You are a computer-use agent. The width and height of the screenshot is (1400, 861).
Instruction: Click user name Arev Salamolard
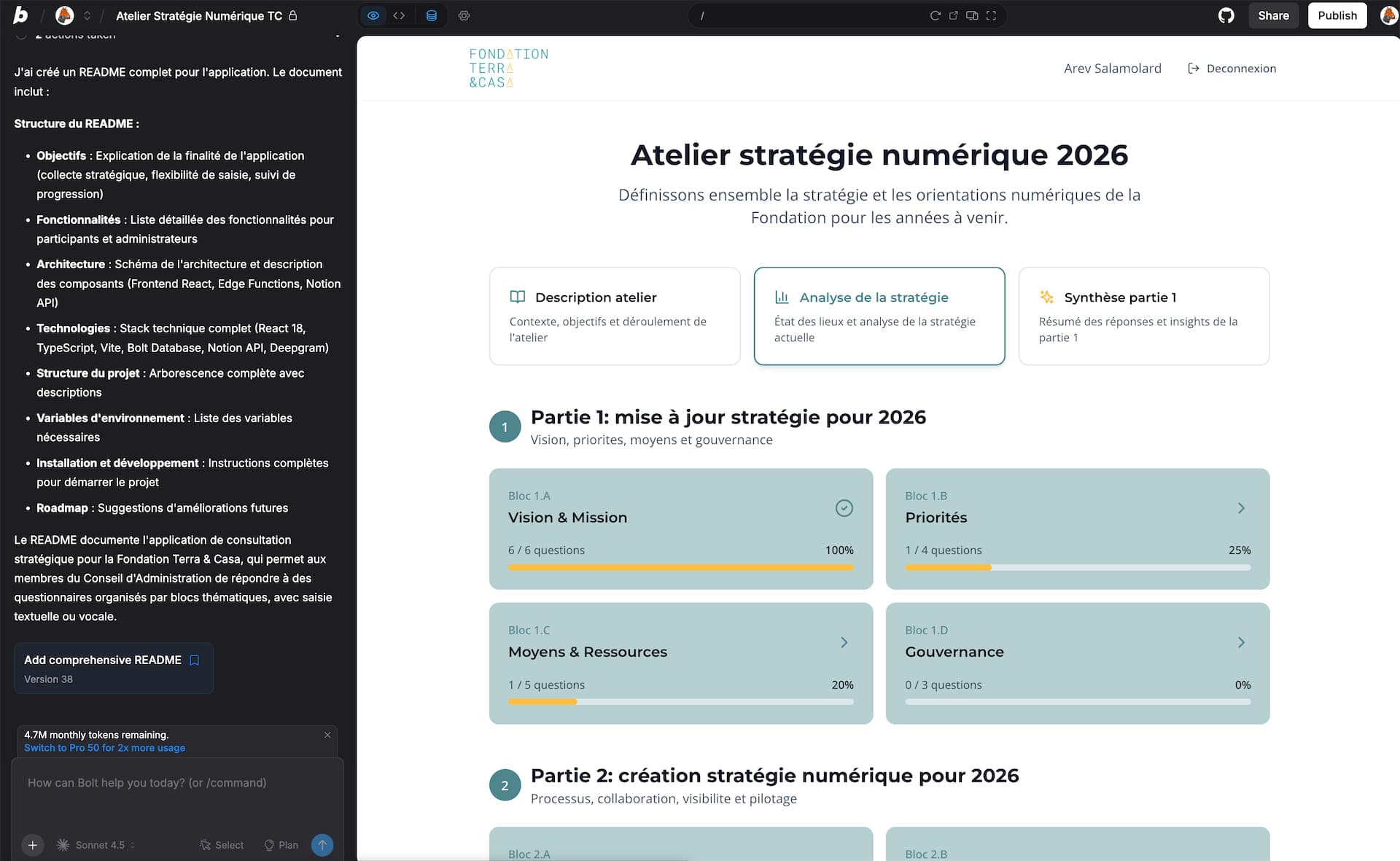[1112, 68]
